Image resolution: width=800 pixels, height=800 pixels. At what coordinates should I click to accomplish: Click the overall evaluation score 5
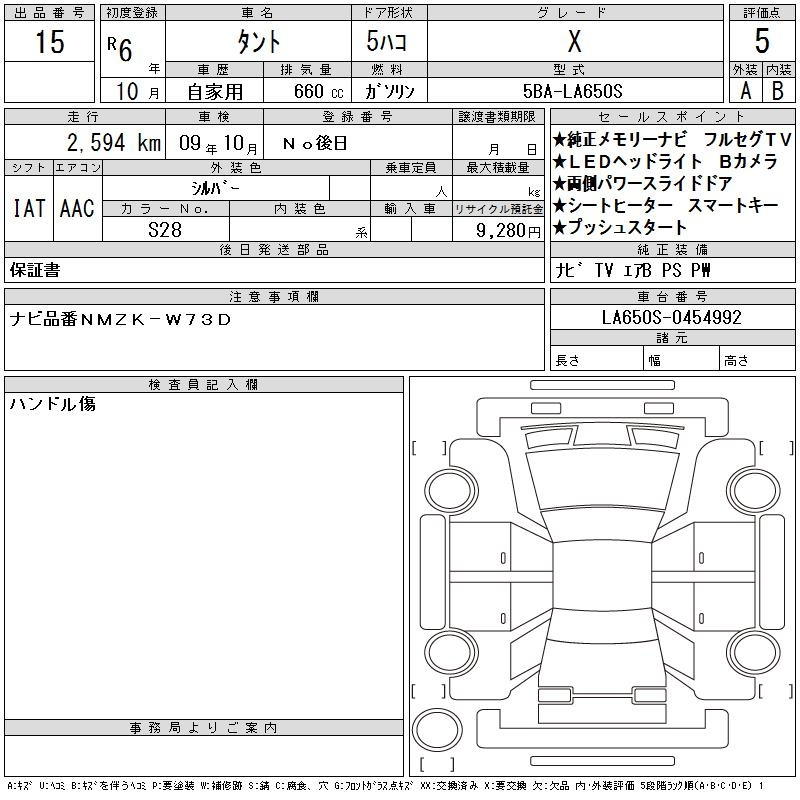click(x=761, y=42)
